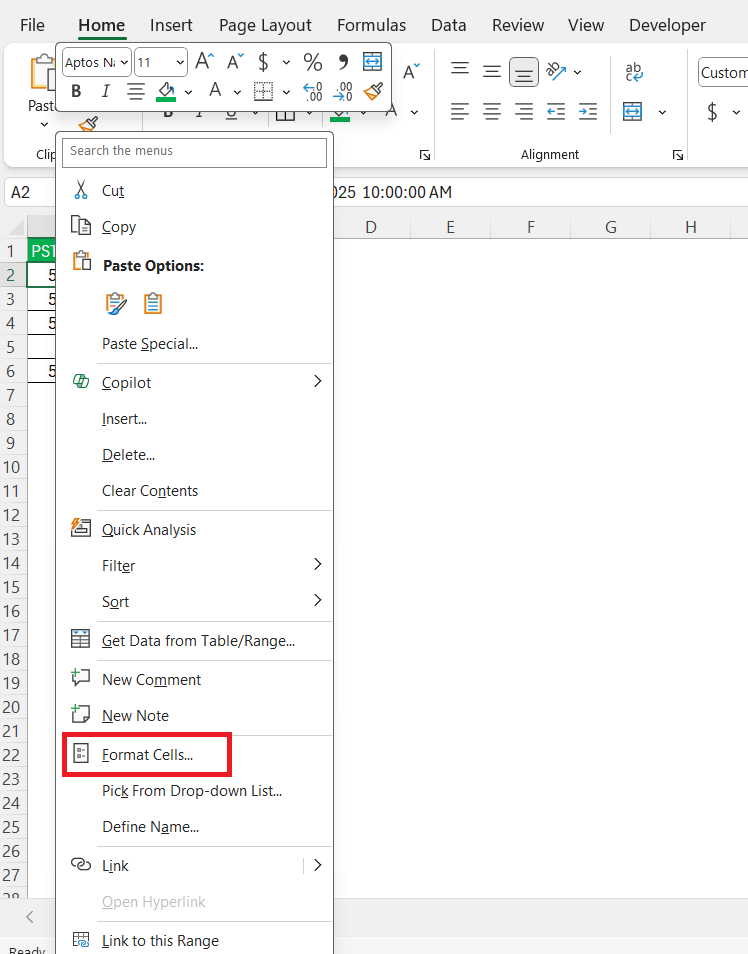Viewport: 748px width, 954px height.
Task: Click Merge & Center in mini toolbar
Action: (372, 61)
